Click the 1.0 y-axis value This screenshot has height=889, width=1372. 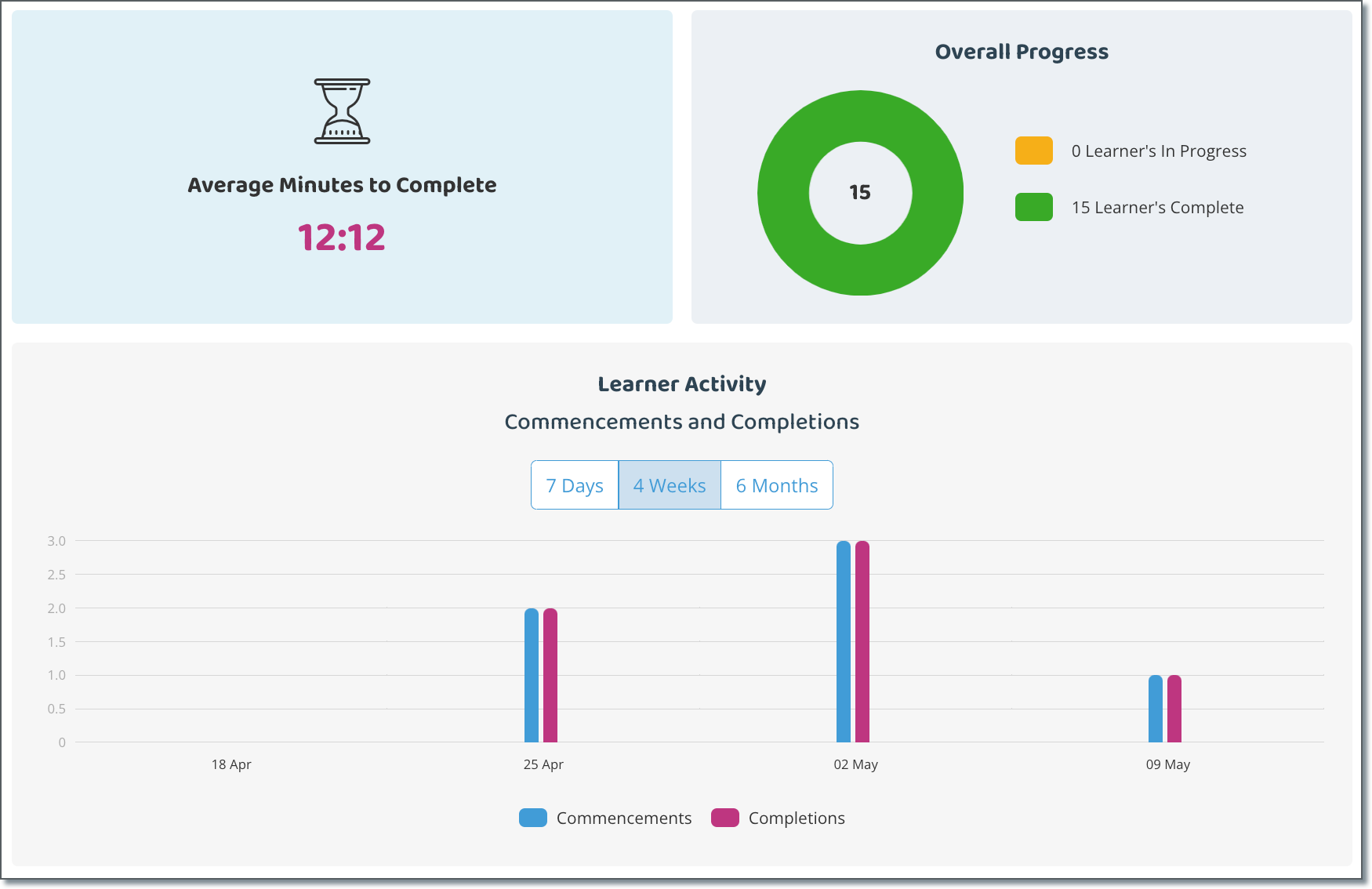[x=56, y=675]
